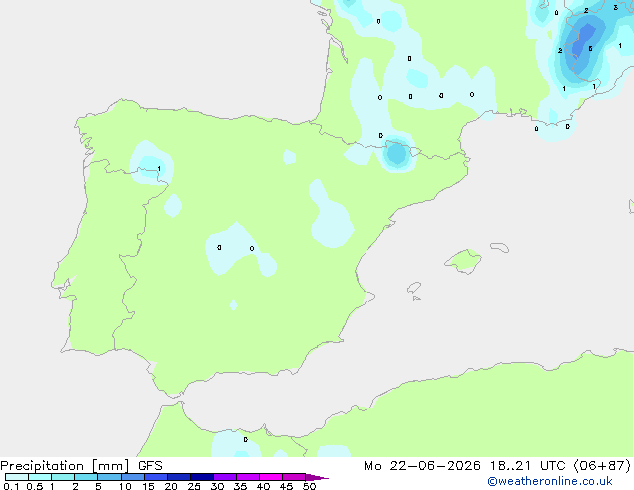The image size is (634, 490).
Task: Click the over-50 arrow tip of the legend
Action: pyautogui.click(x=317, y=477)
